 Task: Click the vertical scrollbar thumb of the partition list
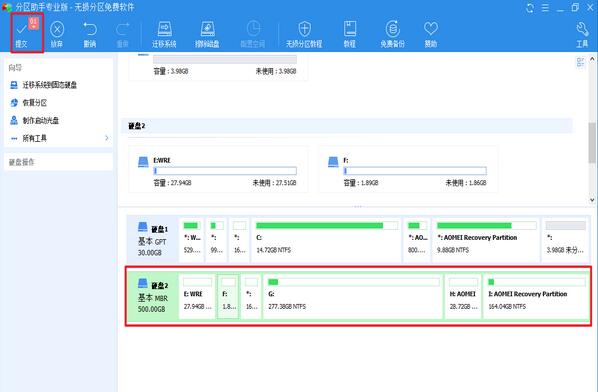[592, 143]
